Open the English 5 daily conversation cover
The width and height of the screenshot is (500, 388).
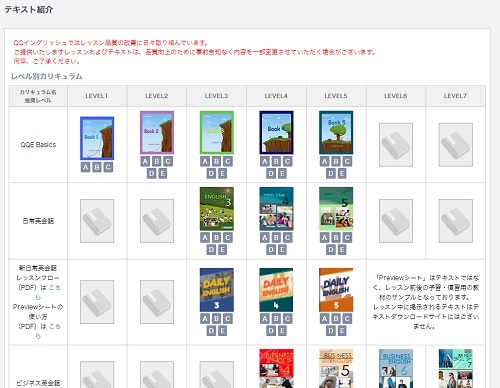tap(336, 209)
